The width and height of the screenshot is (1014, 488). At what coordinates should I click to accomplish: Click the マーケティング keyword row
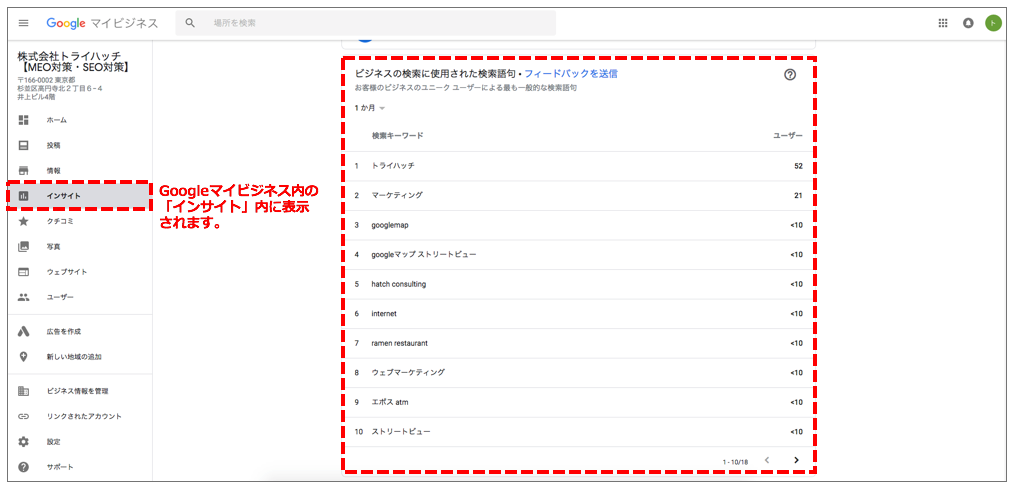pos(578,195)
